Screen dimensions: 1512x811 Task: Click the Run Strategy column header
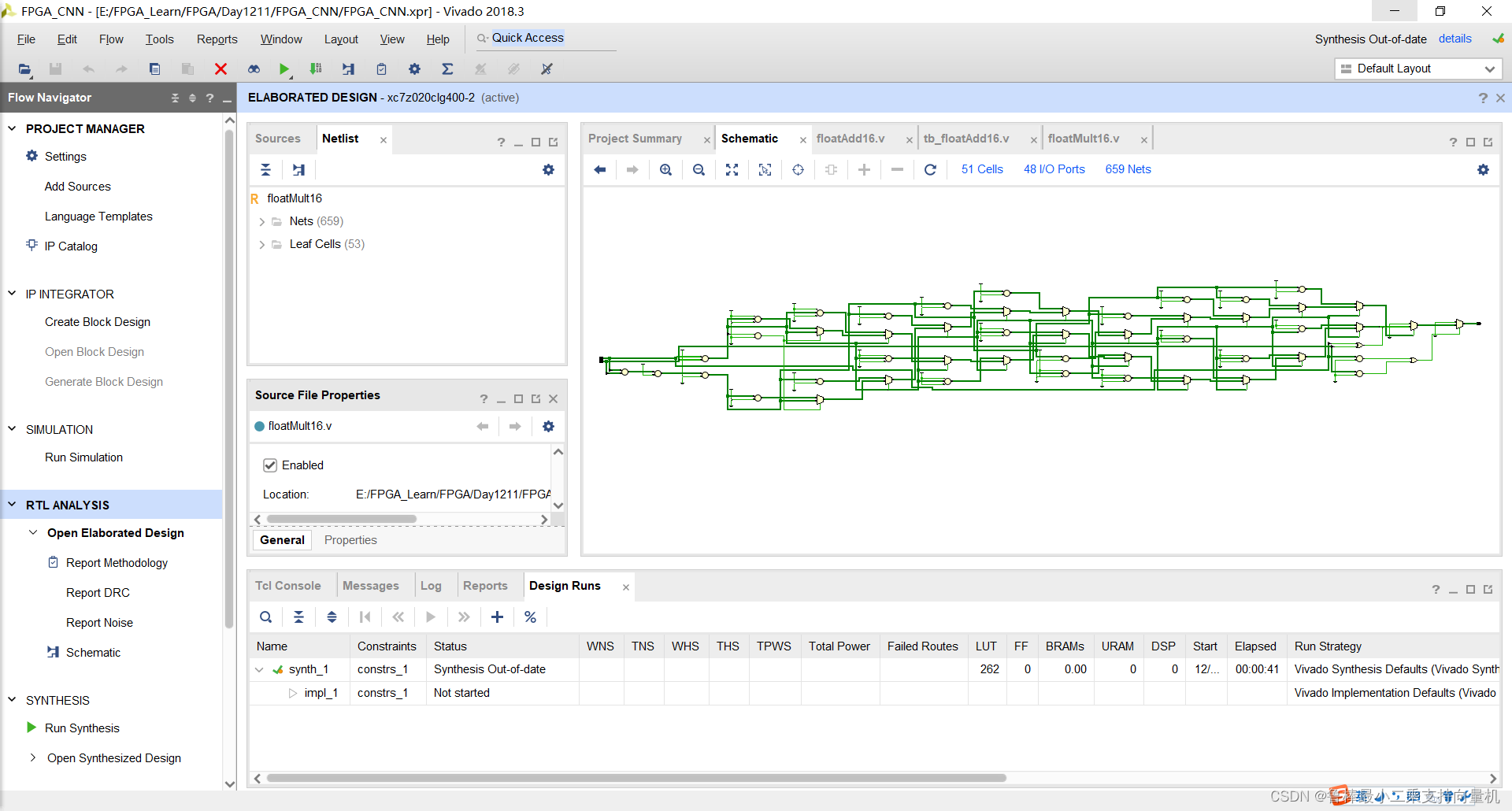[1328, 646]
